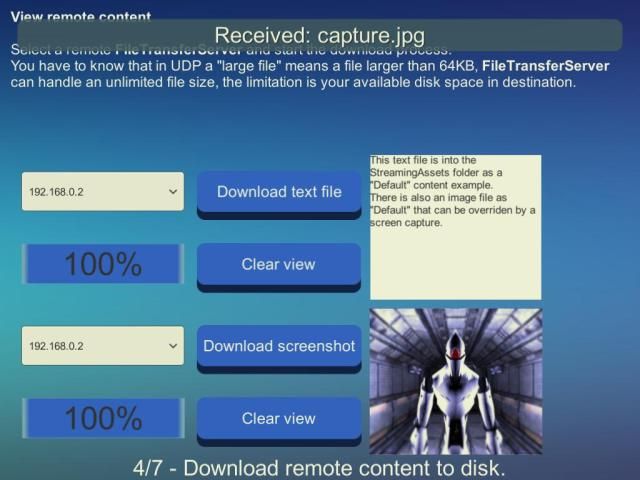The width and height of the screenshot is (640, 480).
Task: Click the 4/7 Download remote content caption
Action: pos(319,468)
